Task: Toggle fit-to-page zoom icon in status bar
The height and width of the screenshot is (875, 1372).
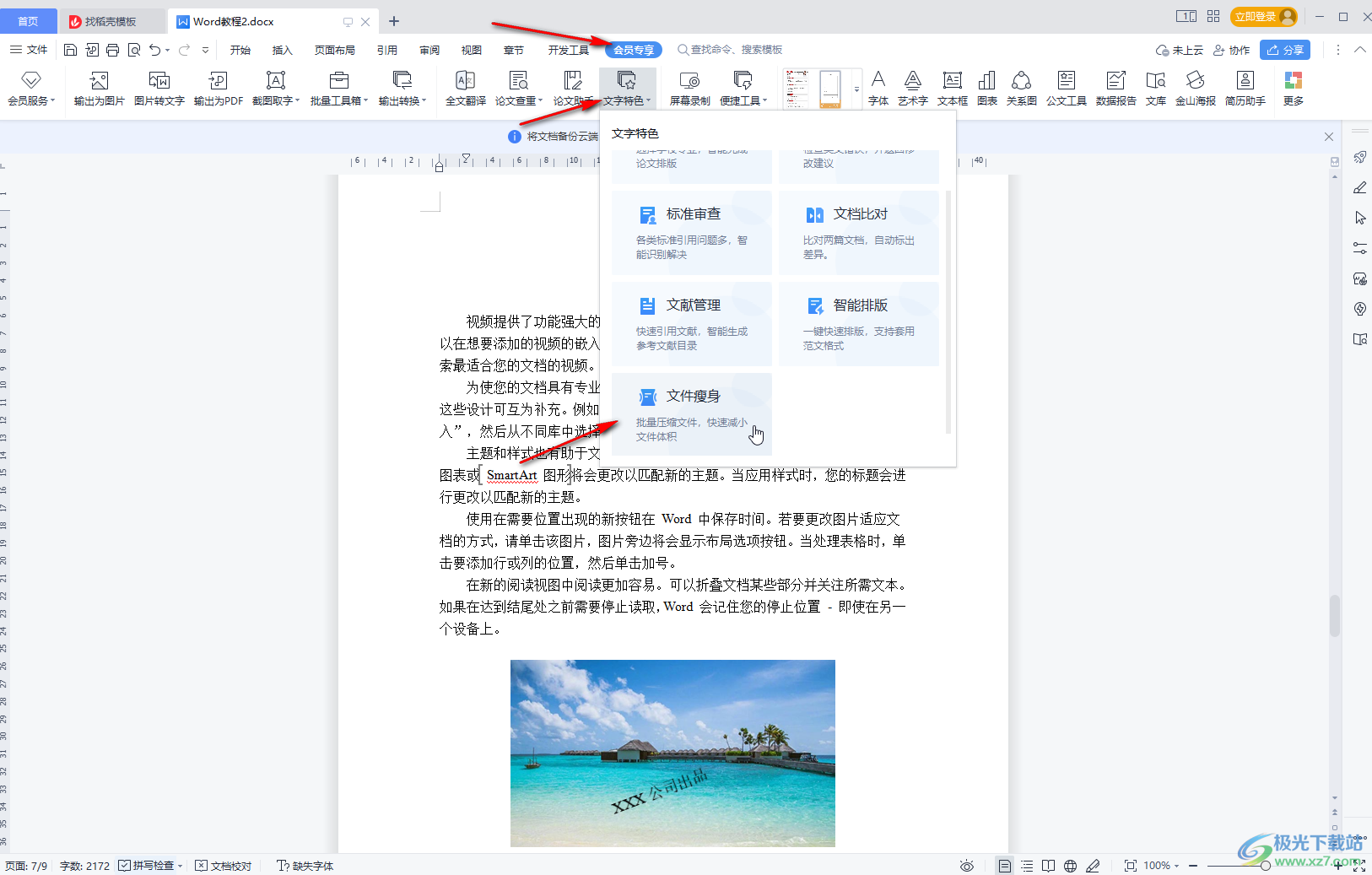Action: pyautogui.click(x=1130, y=866)
